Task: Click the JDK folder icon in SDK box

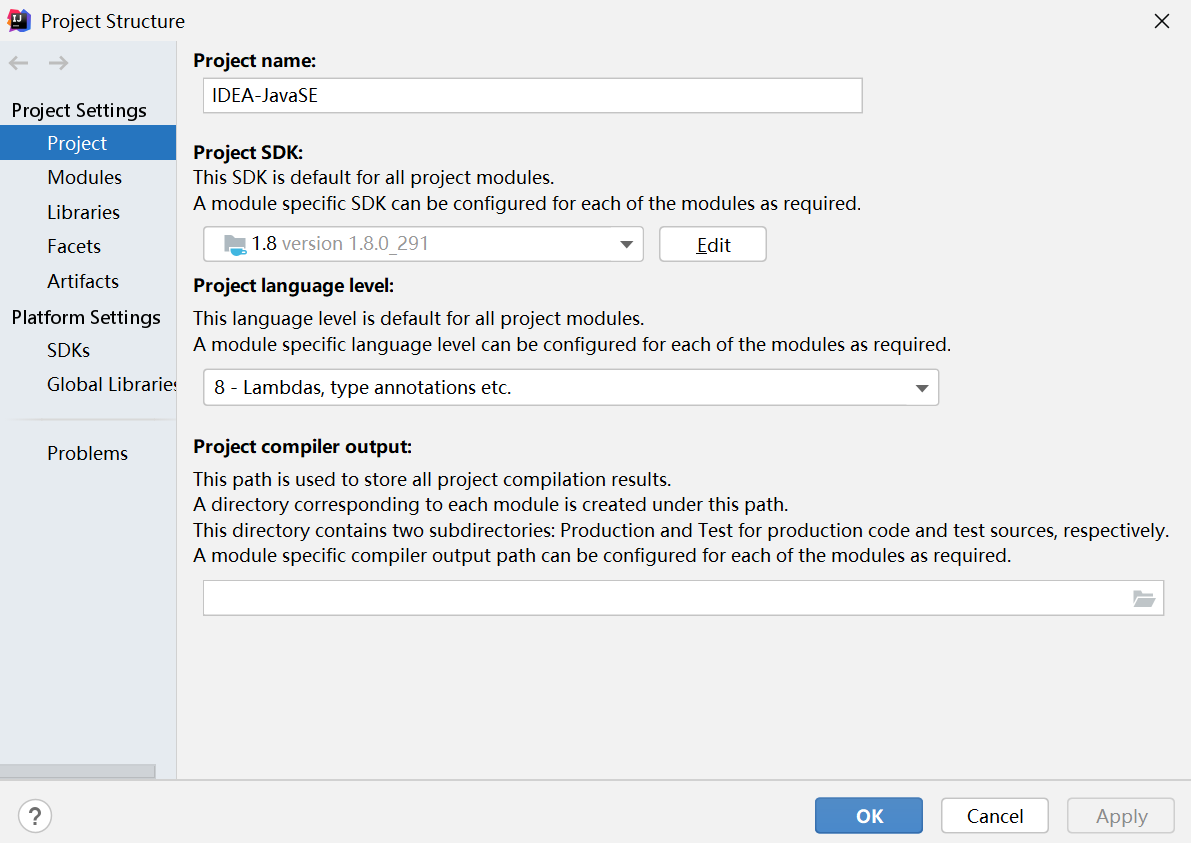Action: (235, 244)
